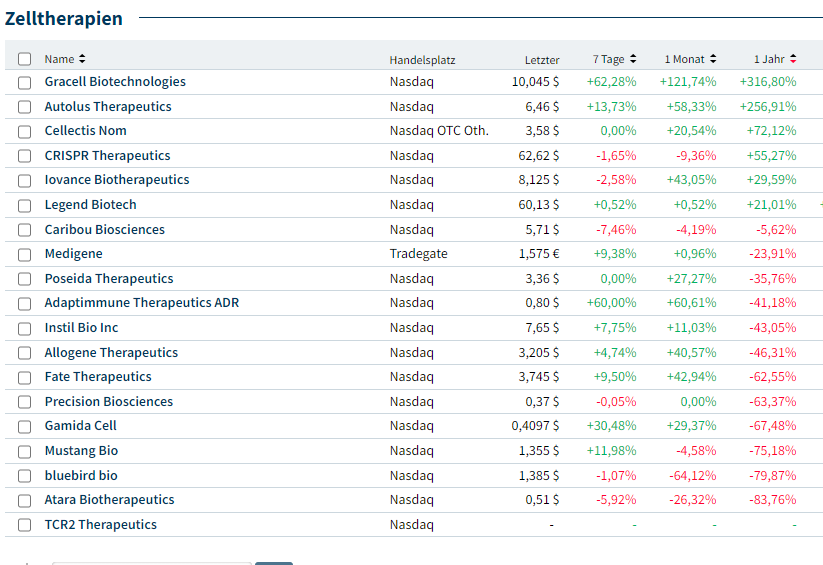Open Iovance Biotherapeutics details
The height and width of the screenshot is (565, 823).
click(x=117, y=180)
